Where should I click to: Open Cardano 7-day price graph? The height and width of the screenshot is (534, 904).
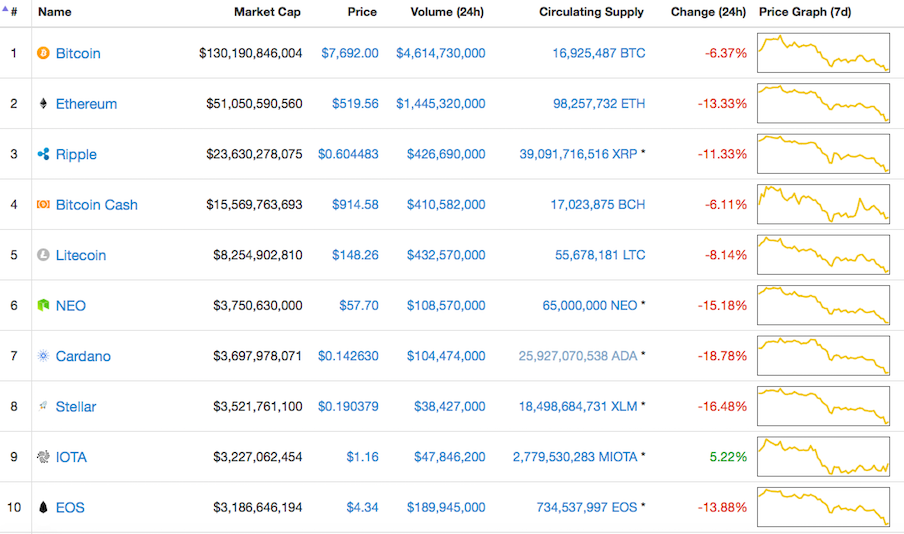(x=823, y=356)
